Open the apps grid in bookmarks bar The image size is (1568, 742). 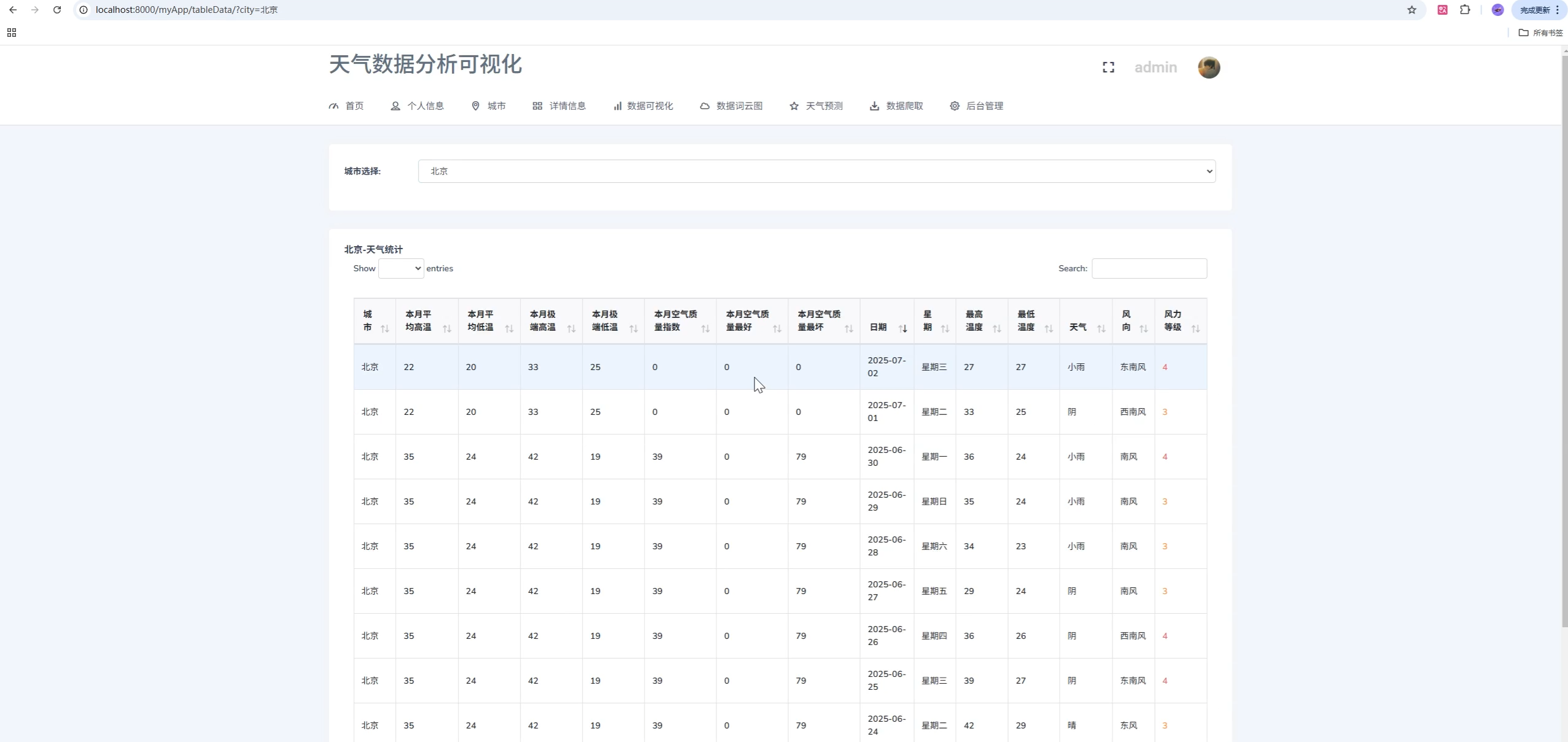[12, 33]
